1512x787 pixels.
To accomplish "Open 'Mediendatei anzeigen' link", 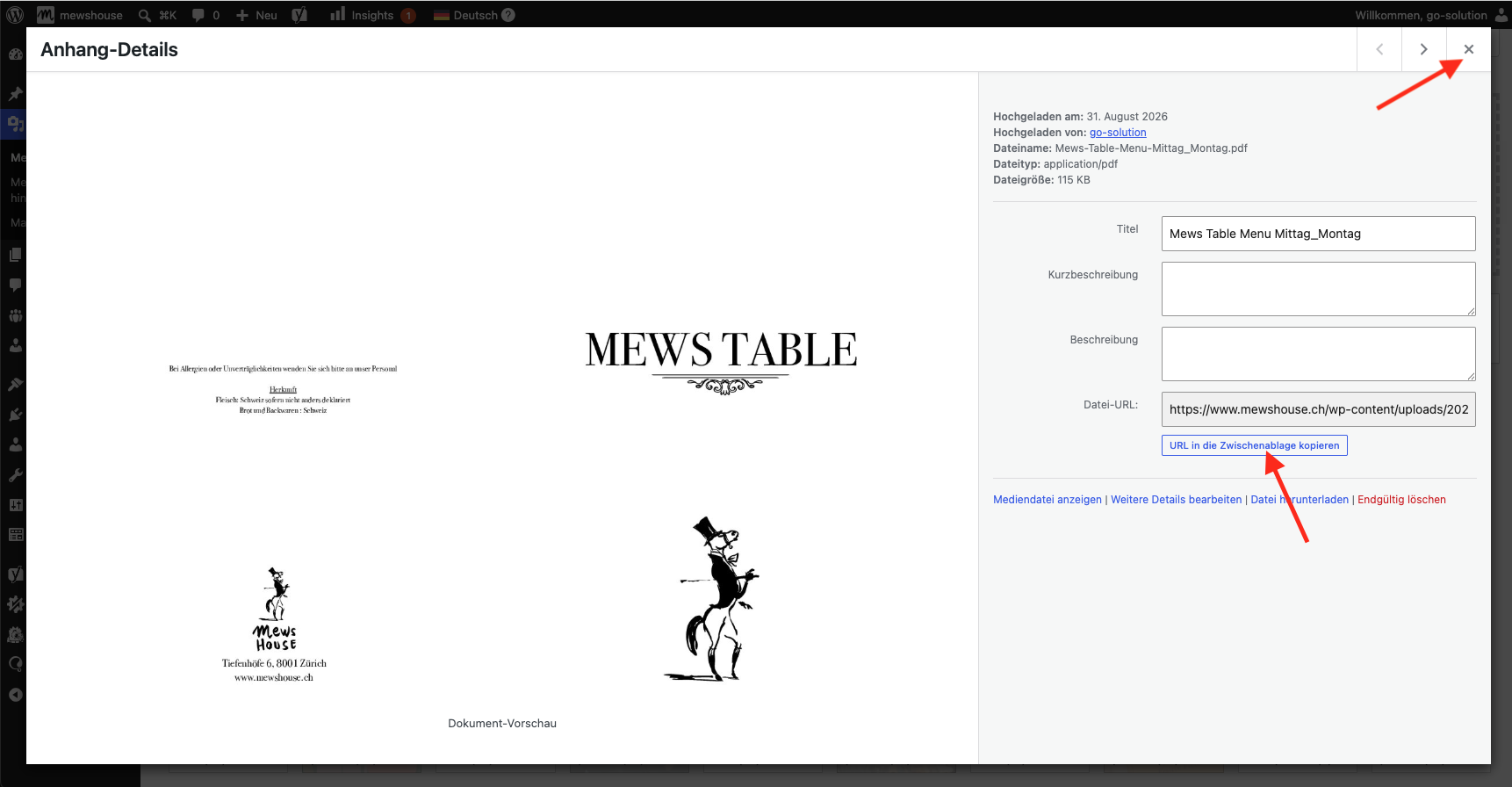I will pyautogui.click(x=1048, y=500).
